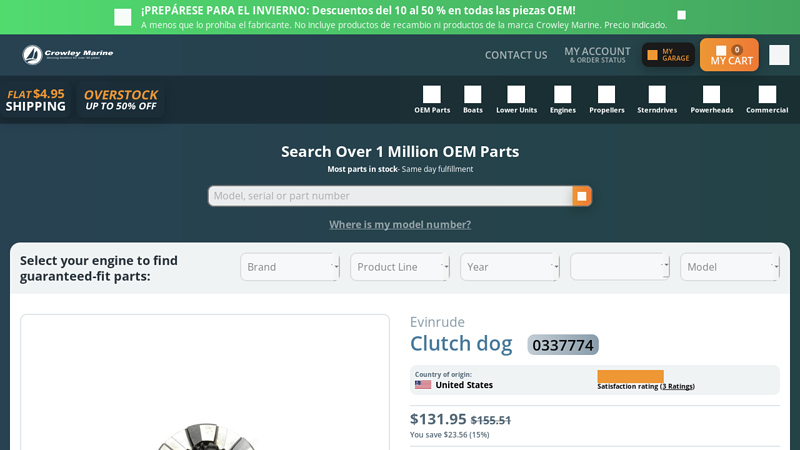Focus the model, serial or part number field
Viewport: 800px width, 450px height.
[x=390, y=196]
